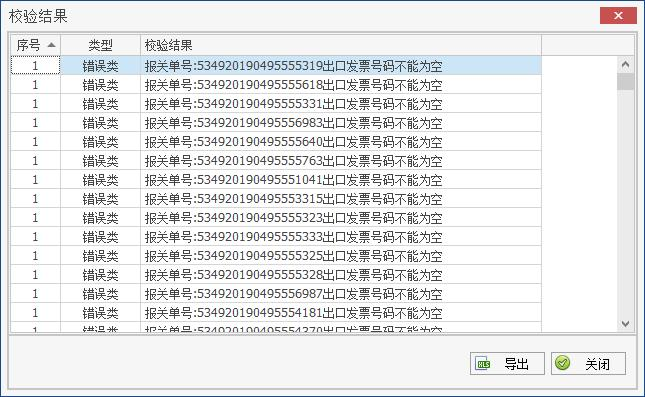Click 序号 cell 1 in row ending 5333
645x397 pixels.
click(35, 237)
